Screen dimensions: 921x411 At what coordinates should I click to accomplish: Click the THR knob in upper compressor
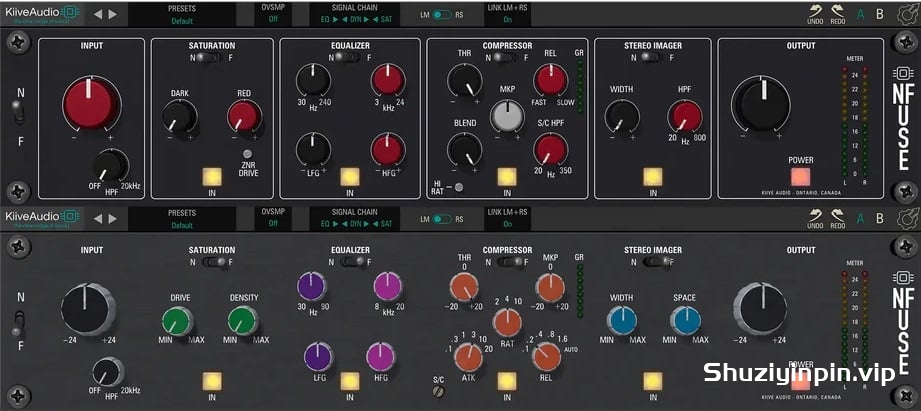[464, 80]
